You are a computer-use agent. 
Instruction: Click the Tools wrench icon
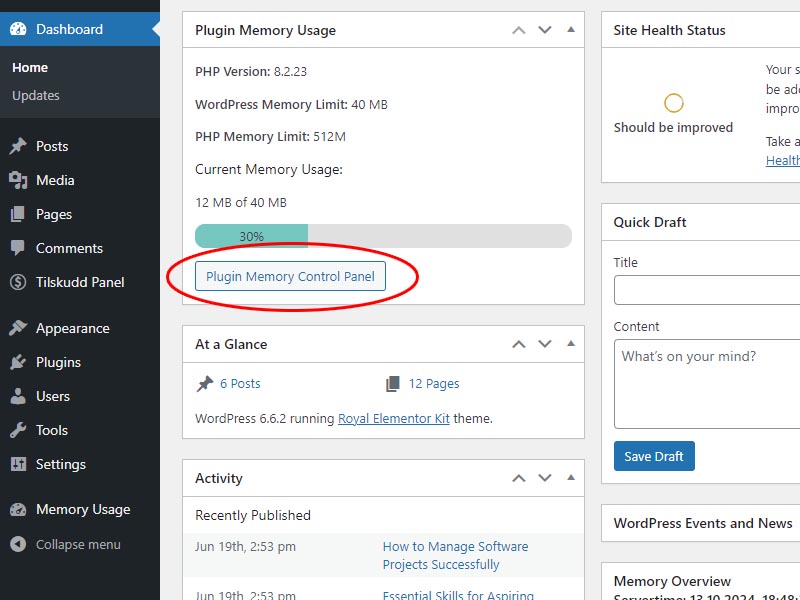click(18, 430)
